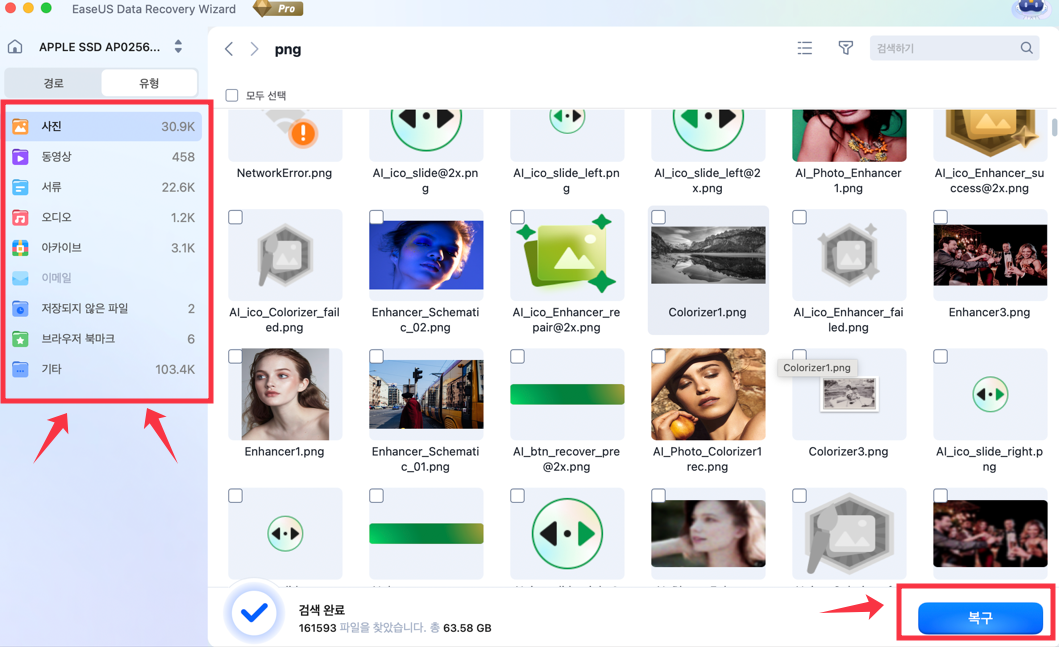Click the 검색 완료 status text
Image resolution: width=1059 pixels, height=647 pixels.
321,609
